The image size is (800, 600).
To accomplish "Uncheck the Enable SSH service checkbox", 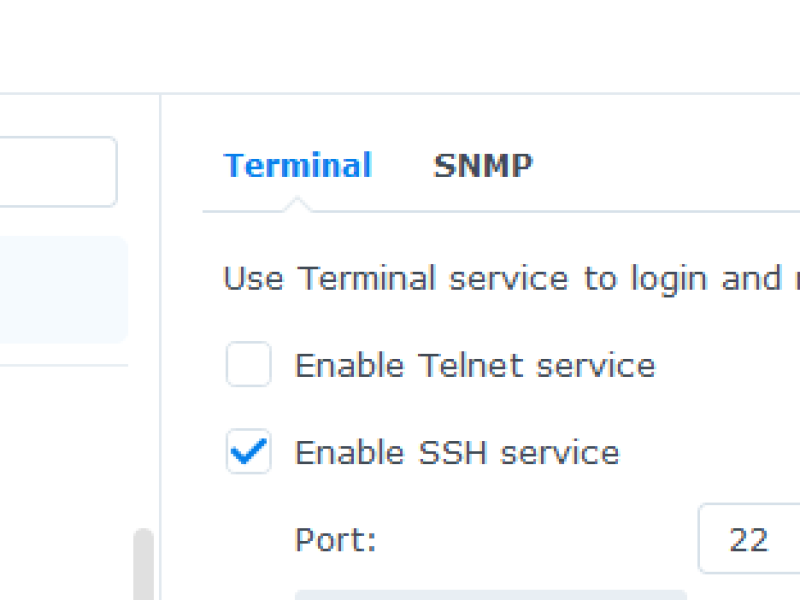I will (x=248, y=452).
